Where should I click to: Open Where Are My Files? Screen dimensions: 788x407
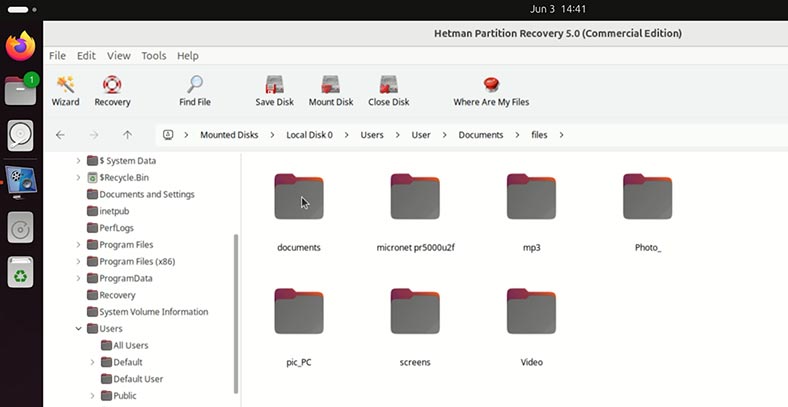click(491, 91)
